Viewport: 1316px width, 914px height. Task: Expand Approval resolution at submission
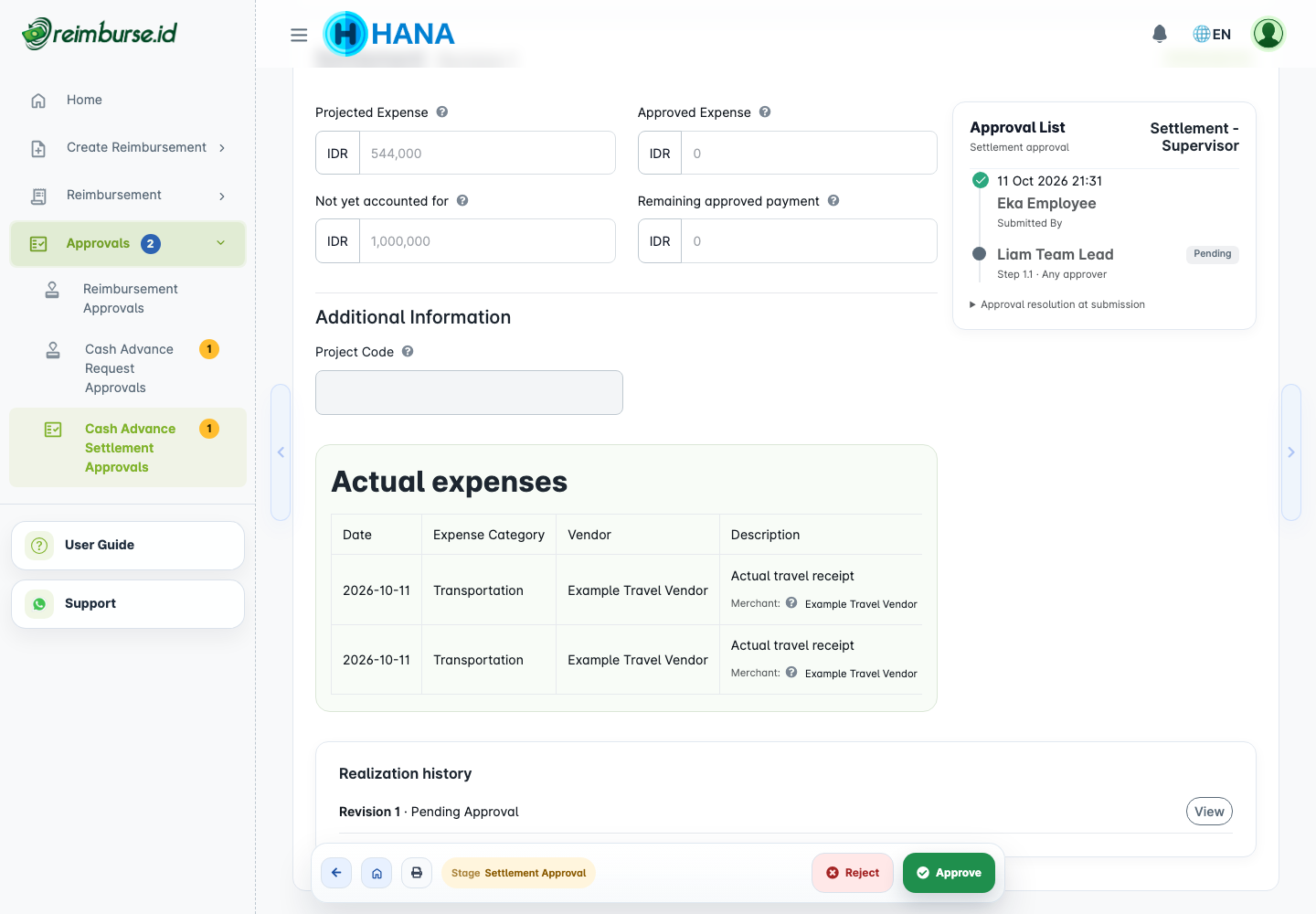point(1057,304)
